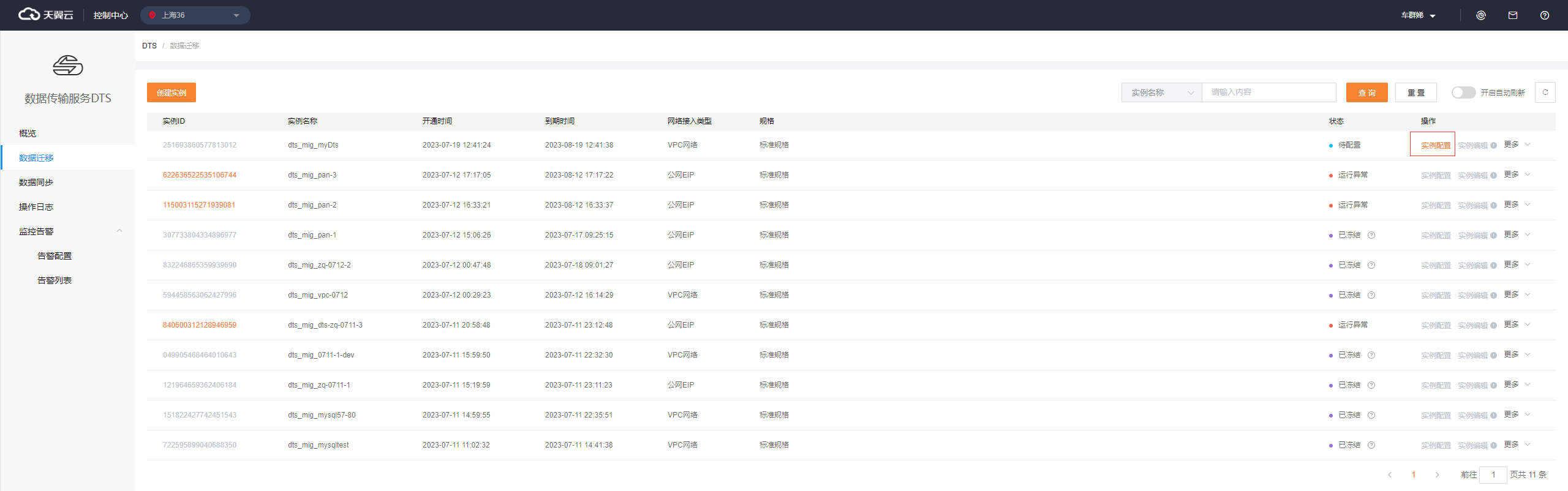Click the billing cycle icon in top bar

pyautogui.click(x=1480, y=15)
